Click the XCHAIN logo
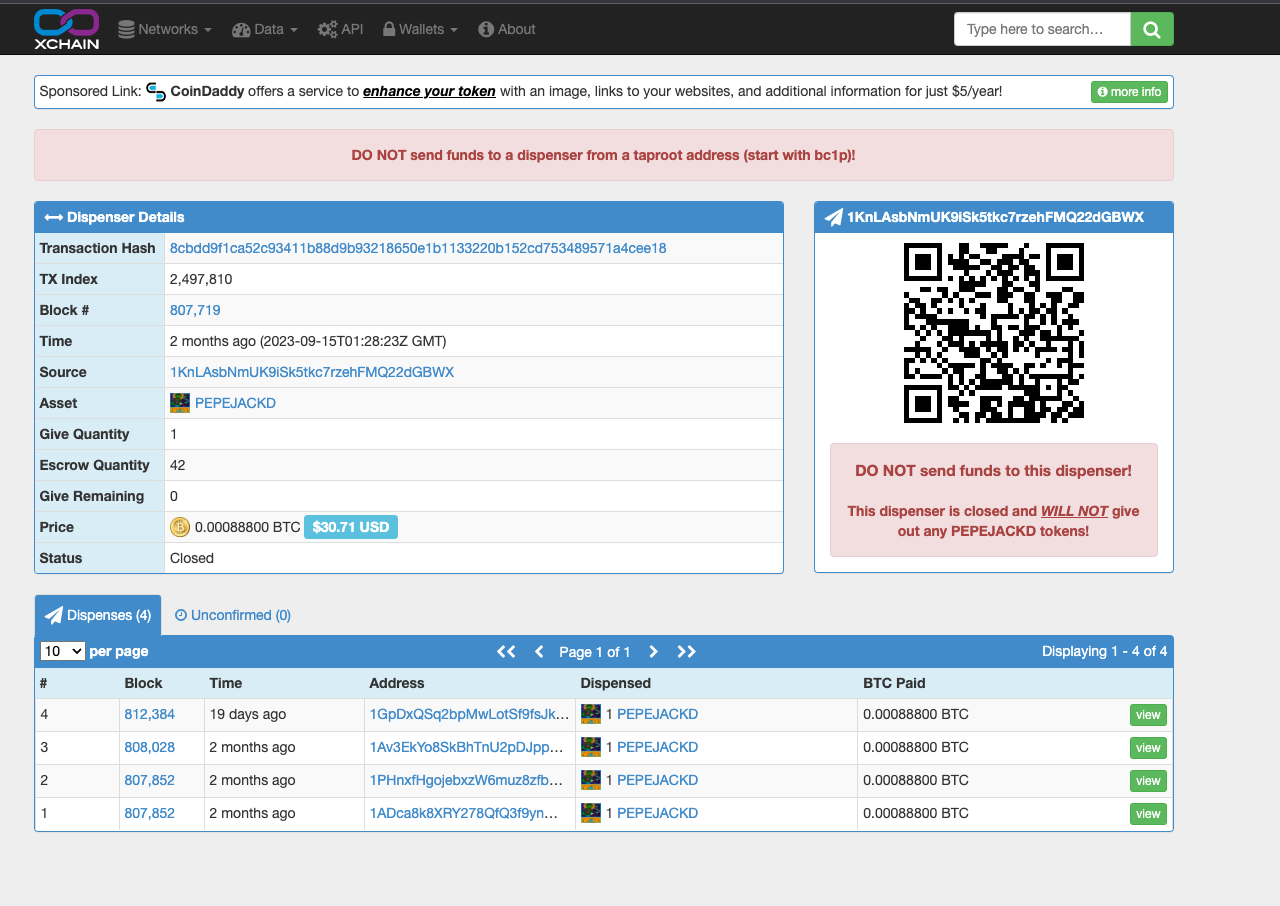This screenshot has width=1280, height=906. (66, 29)
